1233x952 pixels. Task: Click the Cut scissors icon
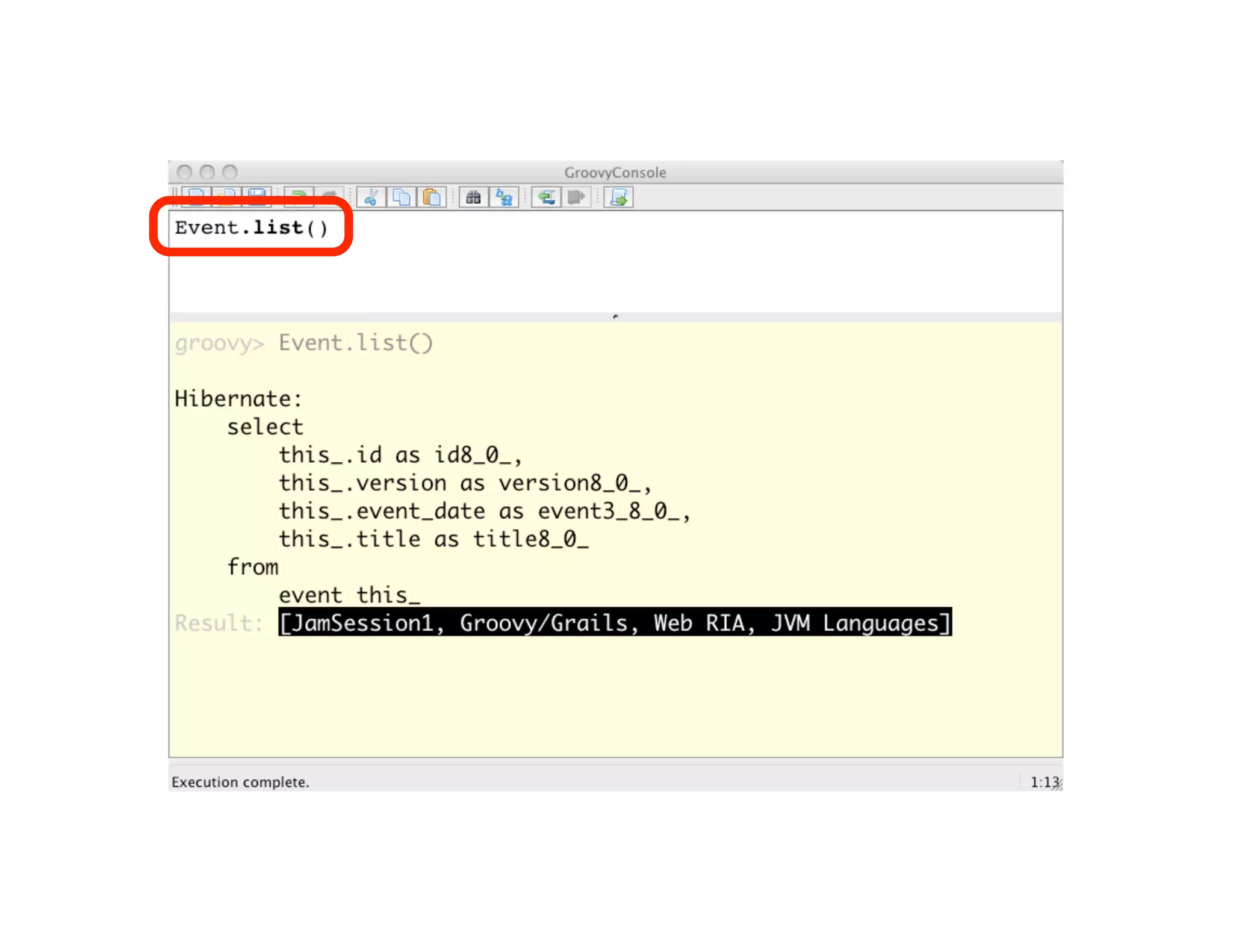371,197
